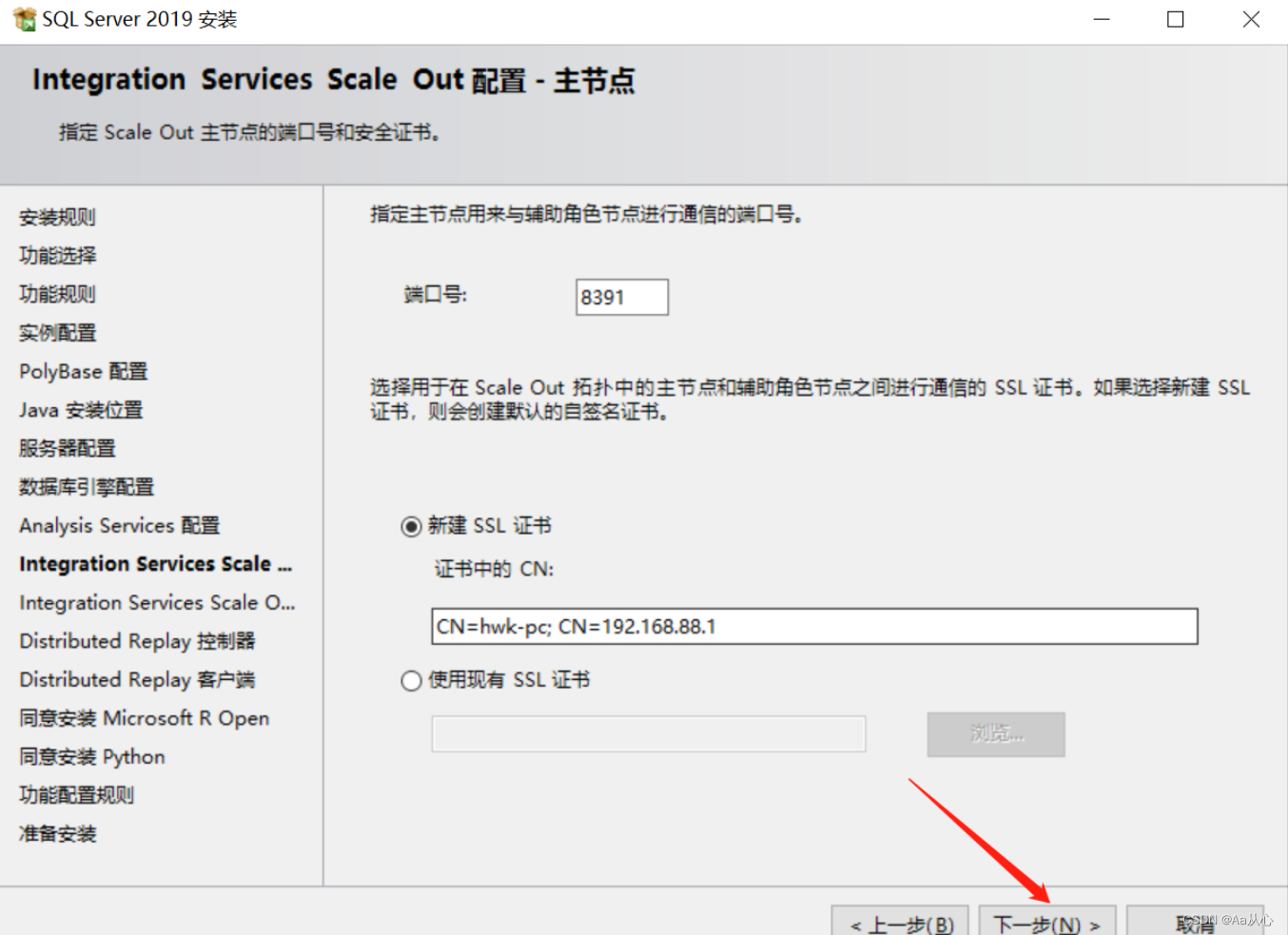
Task: Click the 证书中的 CN: label
Action: [x=494, y=569]
